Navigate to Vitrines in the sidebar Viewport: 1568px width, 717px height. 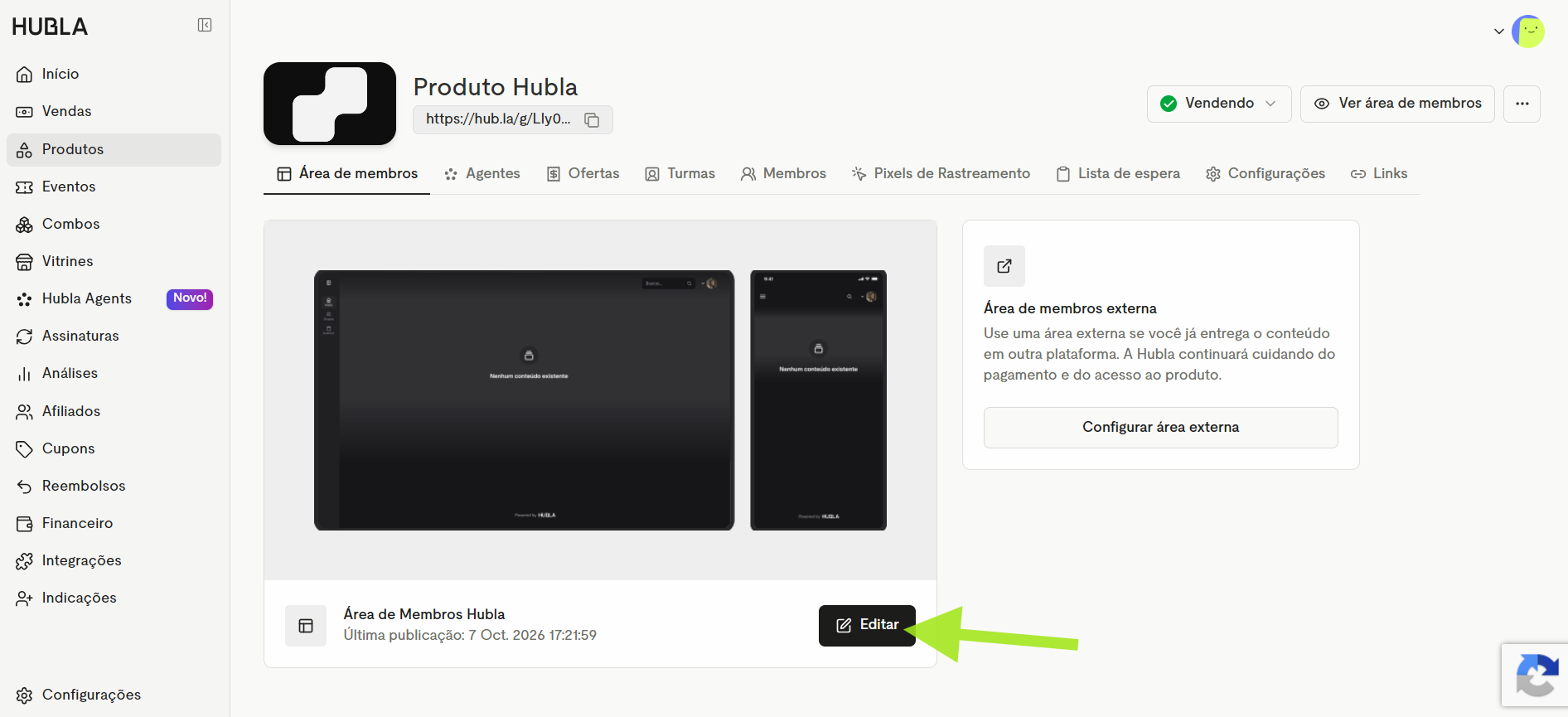(x=114, y=262)
